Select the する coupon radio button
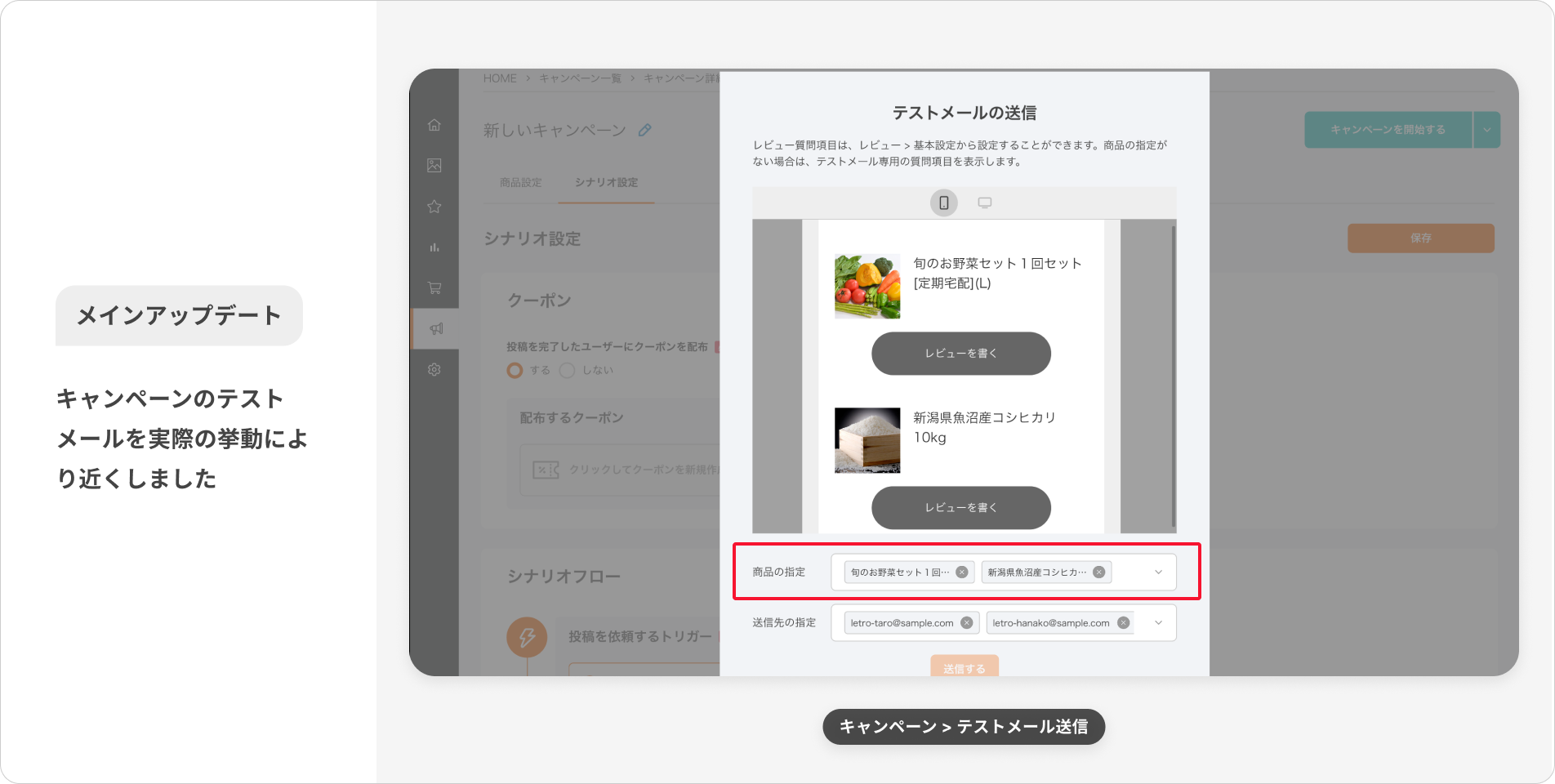 [515, 371]
